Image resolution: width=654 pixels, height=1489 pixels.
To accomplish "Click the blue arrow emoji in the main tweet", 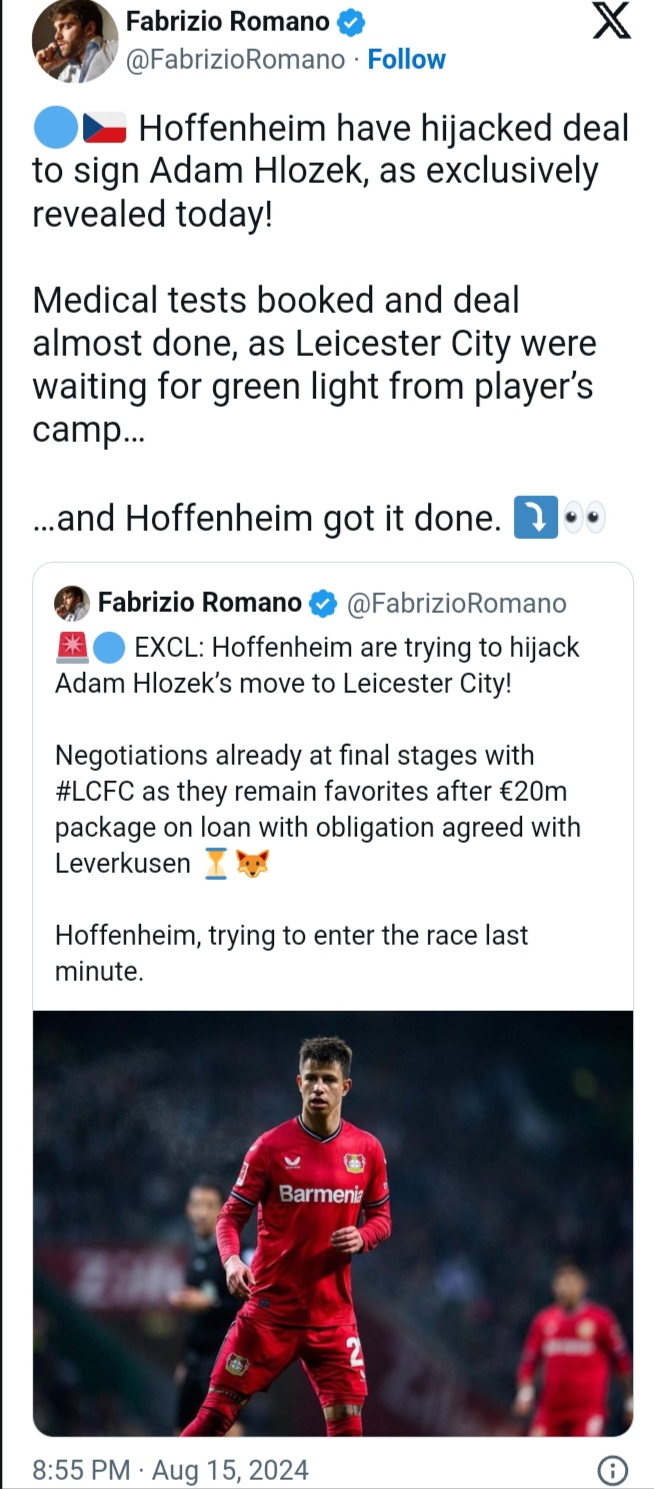I will 534,519.
